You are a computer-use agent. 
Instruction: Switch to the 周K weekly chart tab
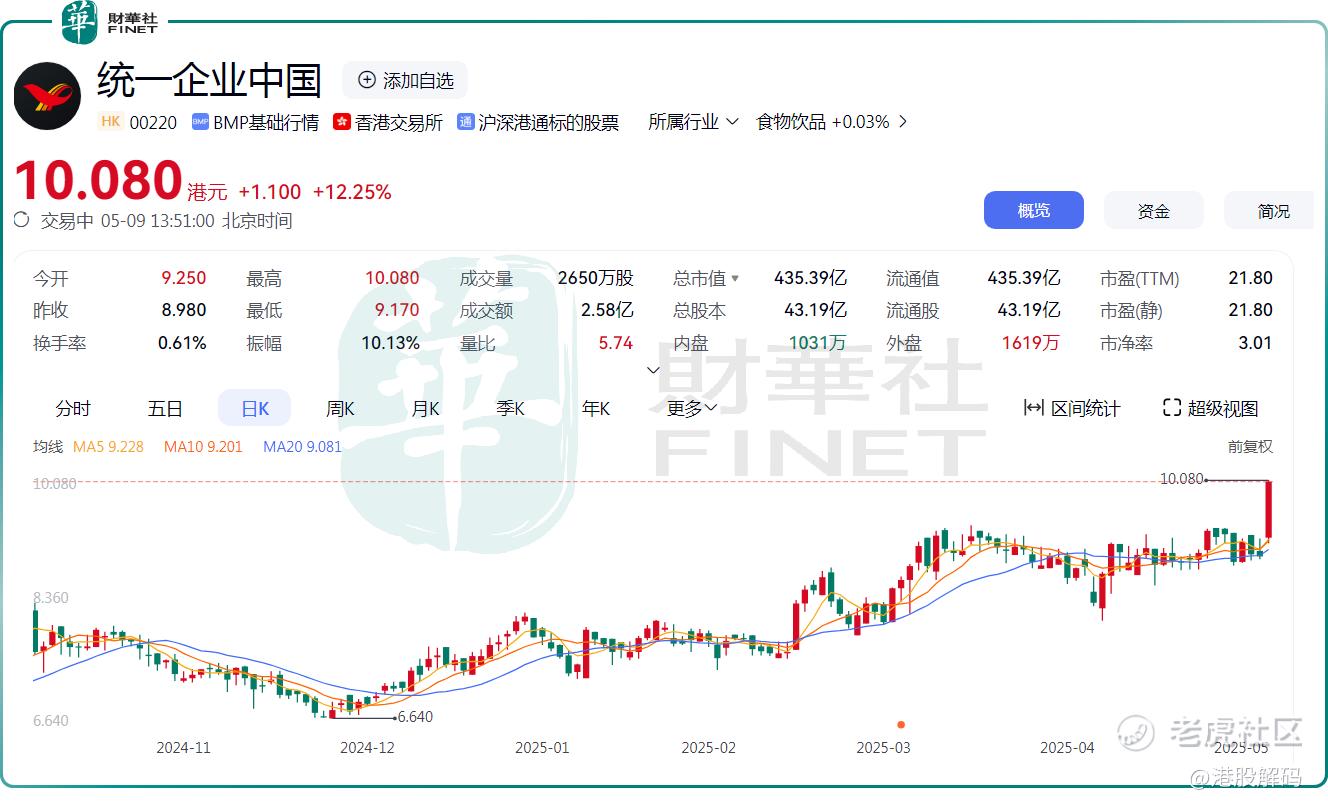point(340,408)
